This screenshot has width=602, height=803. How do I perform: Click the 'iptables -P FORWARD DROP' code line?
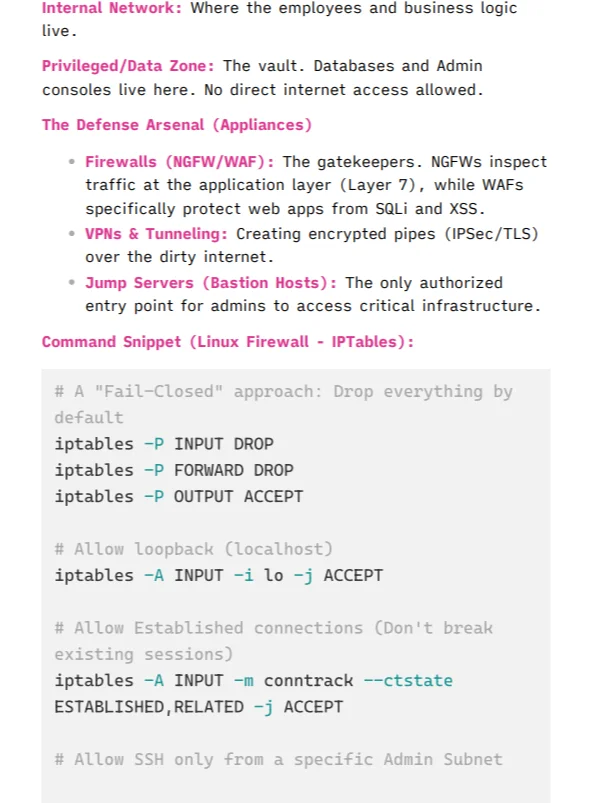pos(174,470)
